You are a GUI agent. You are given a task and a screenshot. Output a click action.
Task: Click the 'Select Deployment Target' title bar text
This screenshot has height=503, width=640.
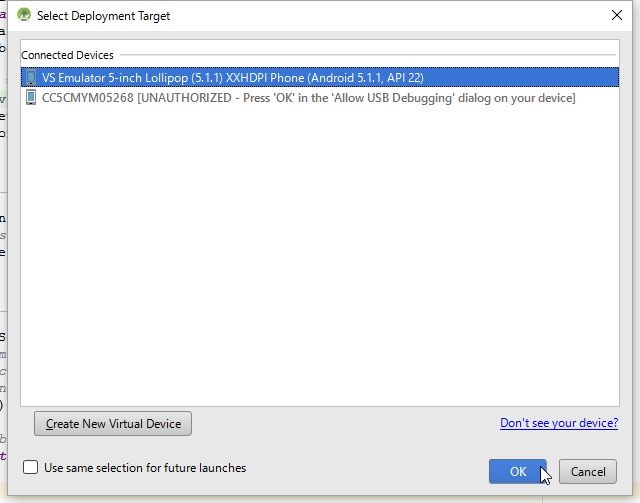(103, 15)
